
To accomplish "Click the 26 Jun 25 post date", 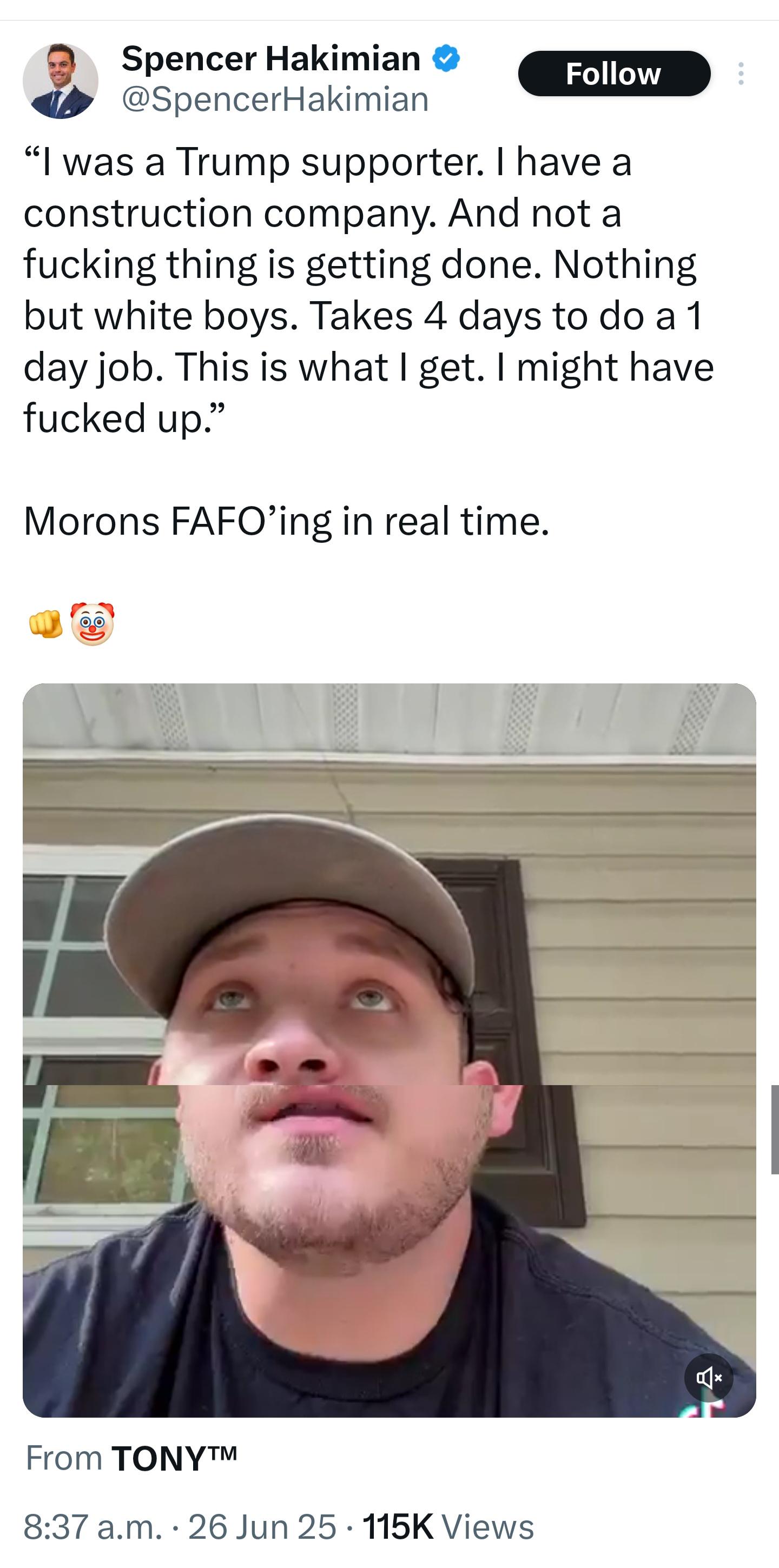I will point(262,1527).
